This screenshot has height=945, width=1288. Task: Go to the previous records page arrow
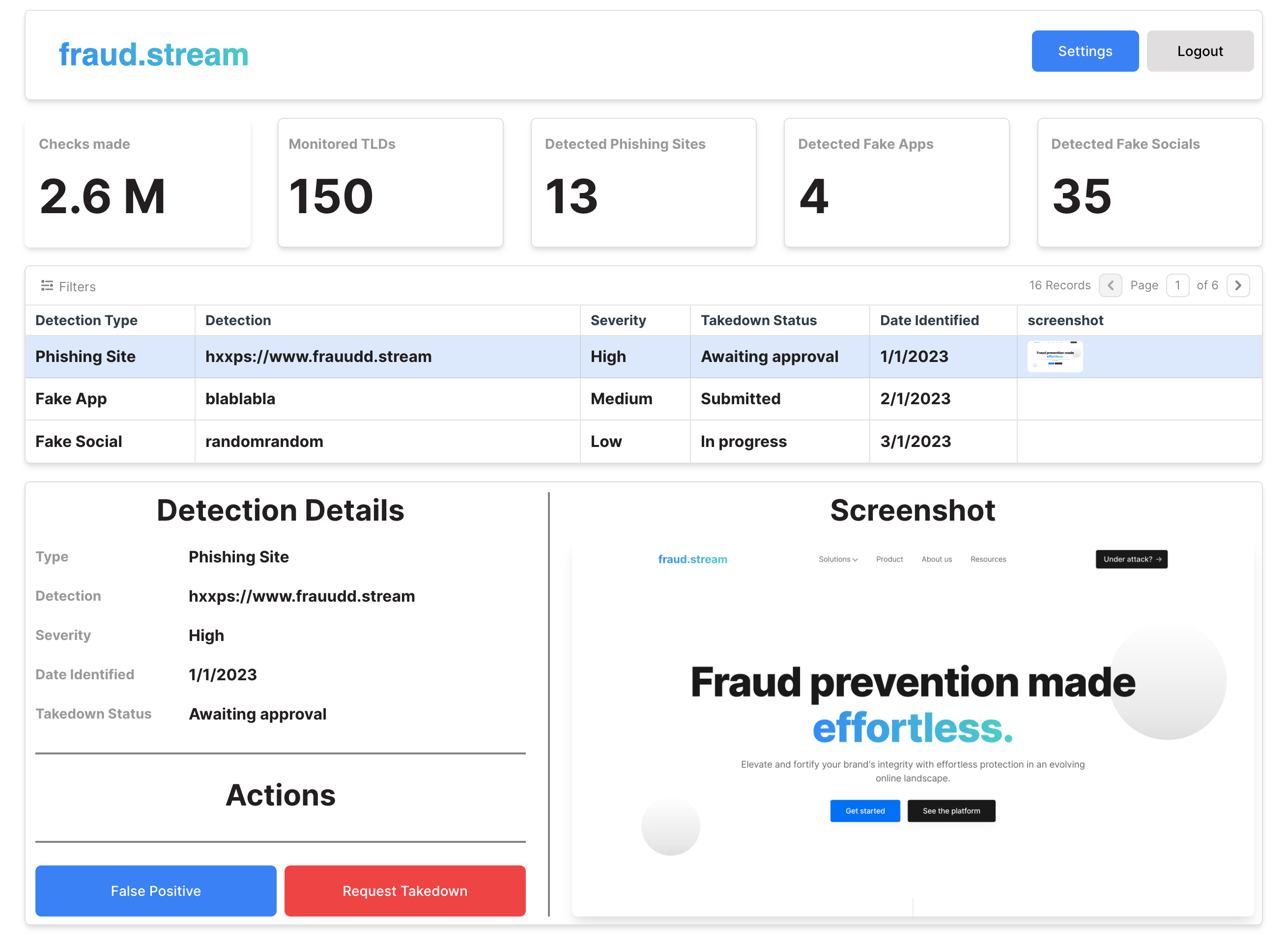(x=1110, y=285)
